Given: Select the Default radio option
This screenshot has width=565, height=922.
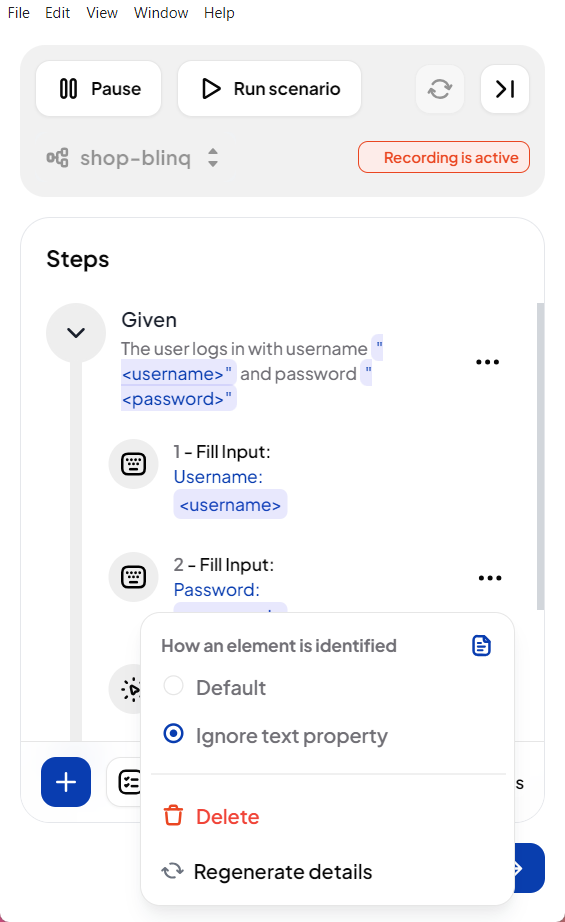Looking at the screenshot, I should pyautogui.click(x=173, y=686).
